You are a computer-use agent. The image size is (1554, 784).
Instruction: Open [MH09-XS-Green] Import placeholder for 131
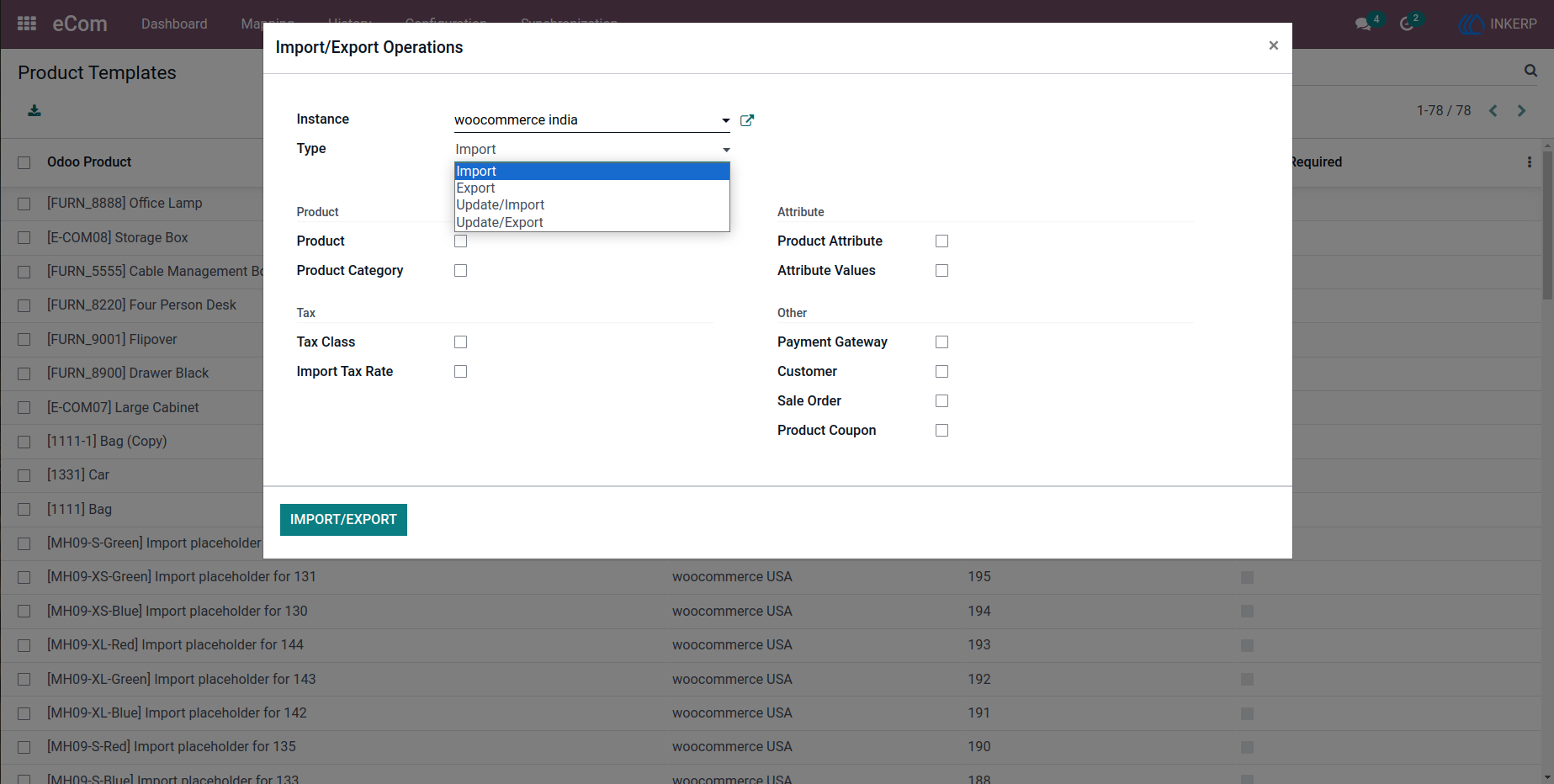pos(182,576)
